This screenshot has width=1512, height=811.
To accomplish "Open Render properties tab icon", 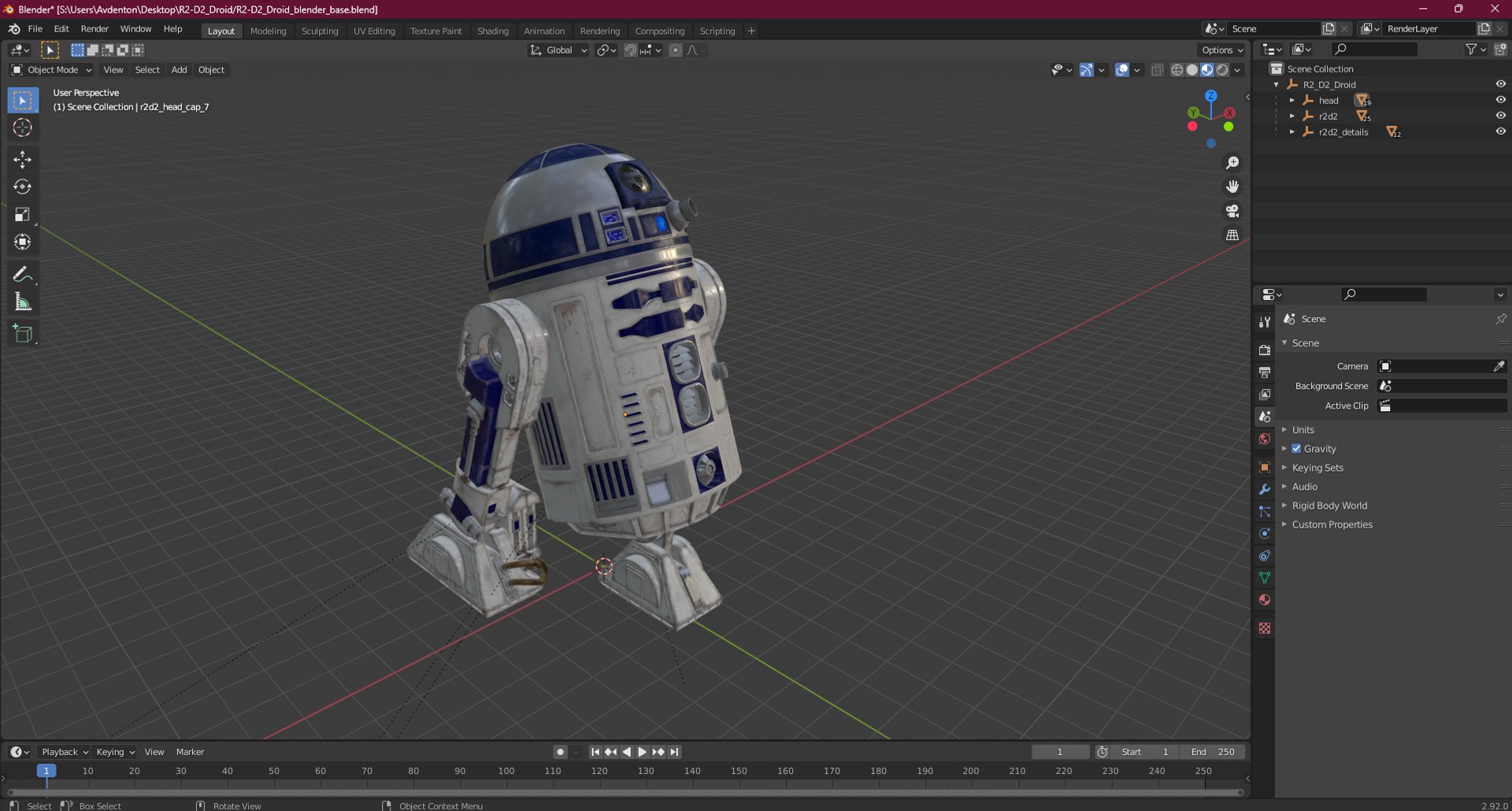I will (1265, 350).
